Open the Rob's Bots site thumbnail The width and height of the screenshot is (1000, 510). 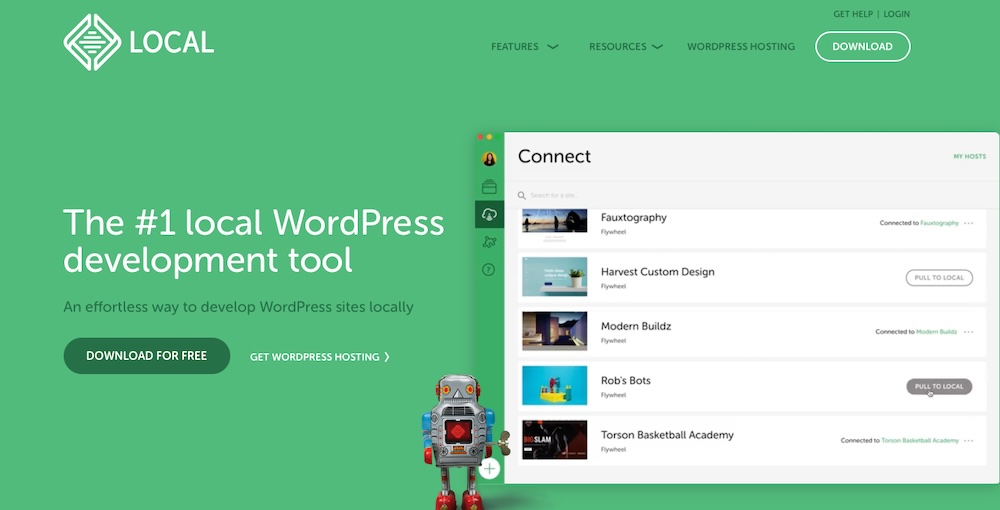(555, 385)
